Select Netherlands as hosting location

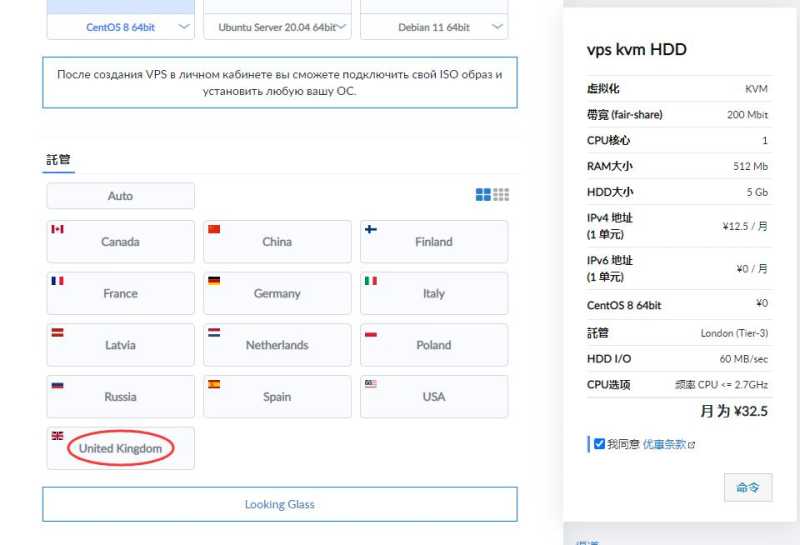point(277,344)
